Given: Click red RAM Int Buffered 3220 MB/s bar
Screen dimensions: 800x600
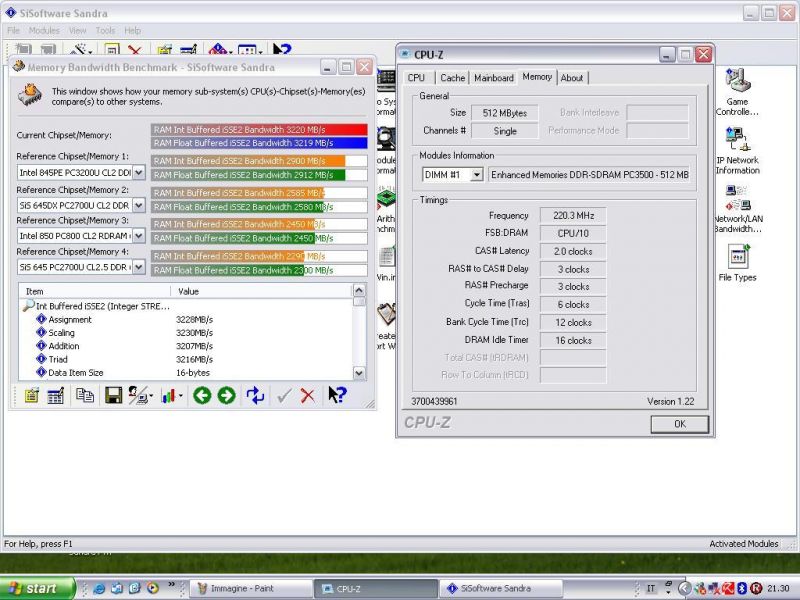Looking at the screenshot, I should [x=259, y=130].
